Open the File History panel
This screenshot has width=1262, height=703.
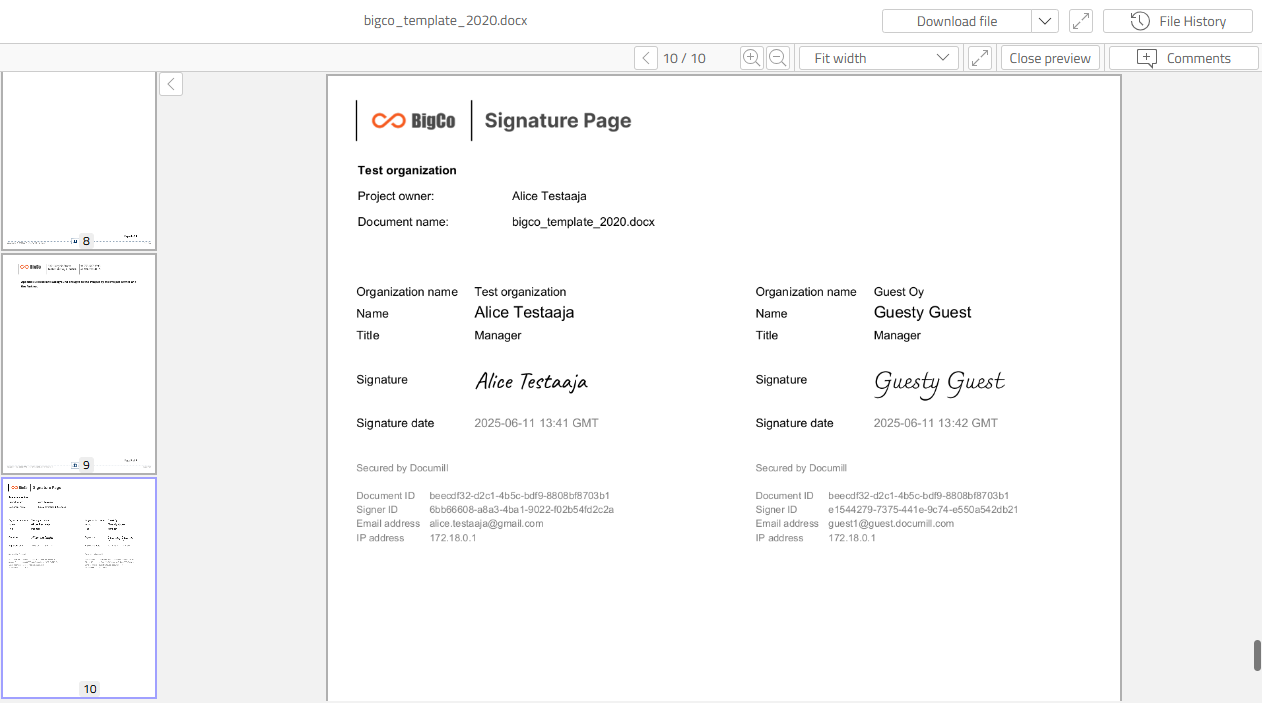click(1177, 21)
